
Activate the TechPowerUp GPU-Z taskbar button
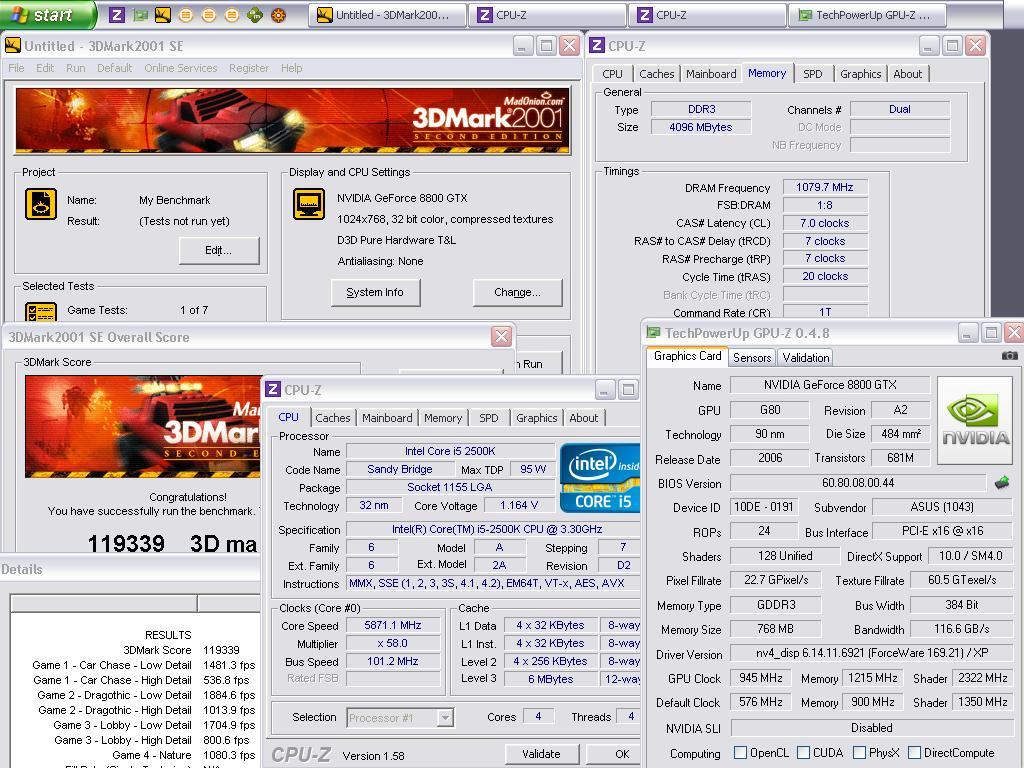pos(869,15)
